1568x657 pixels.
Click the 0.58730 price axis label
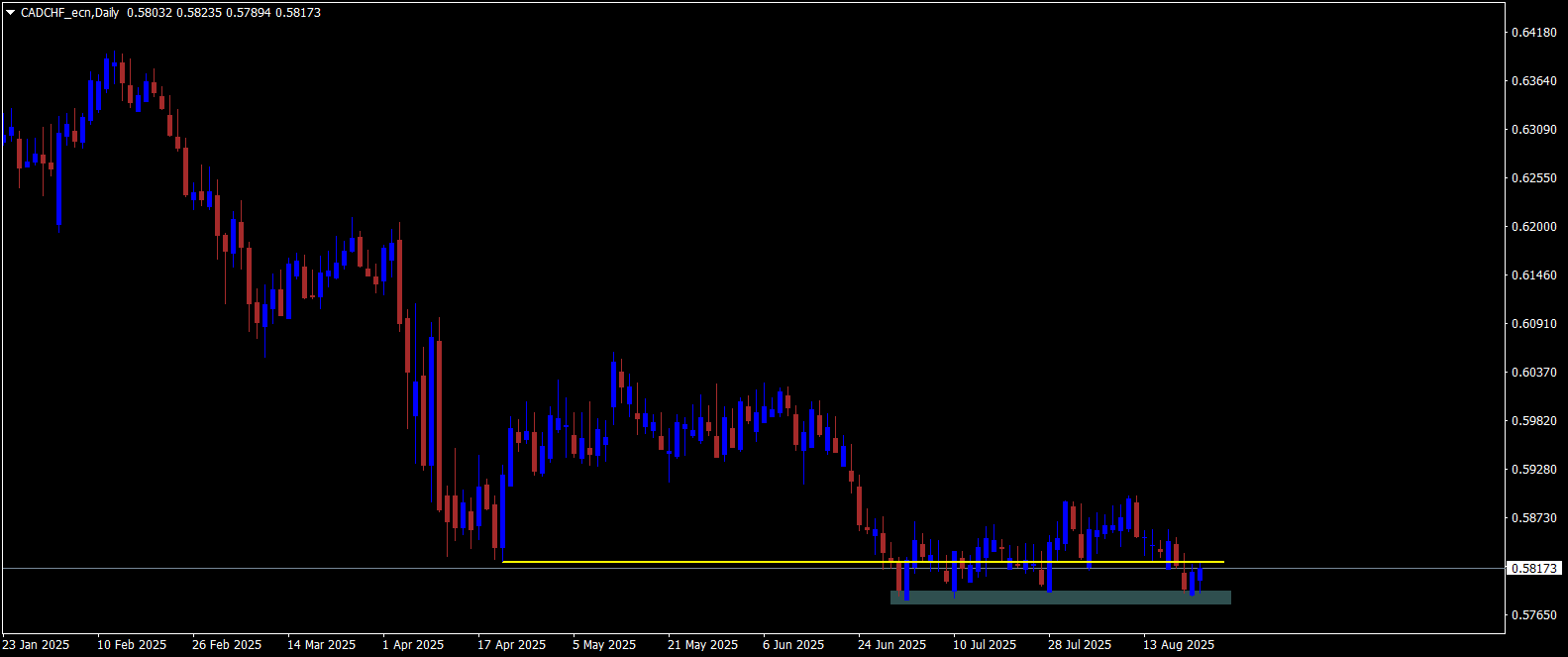click(1533, 518)
